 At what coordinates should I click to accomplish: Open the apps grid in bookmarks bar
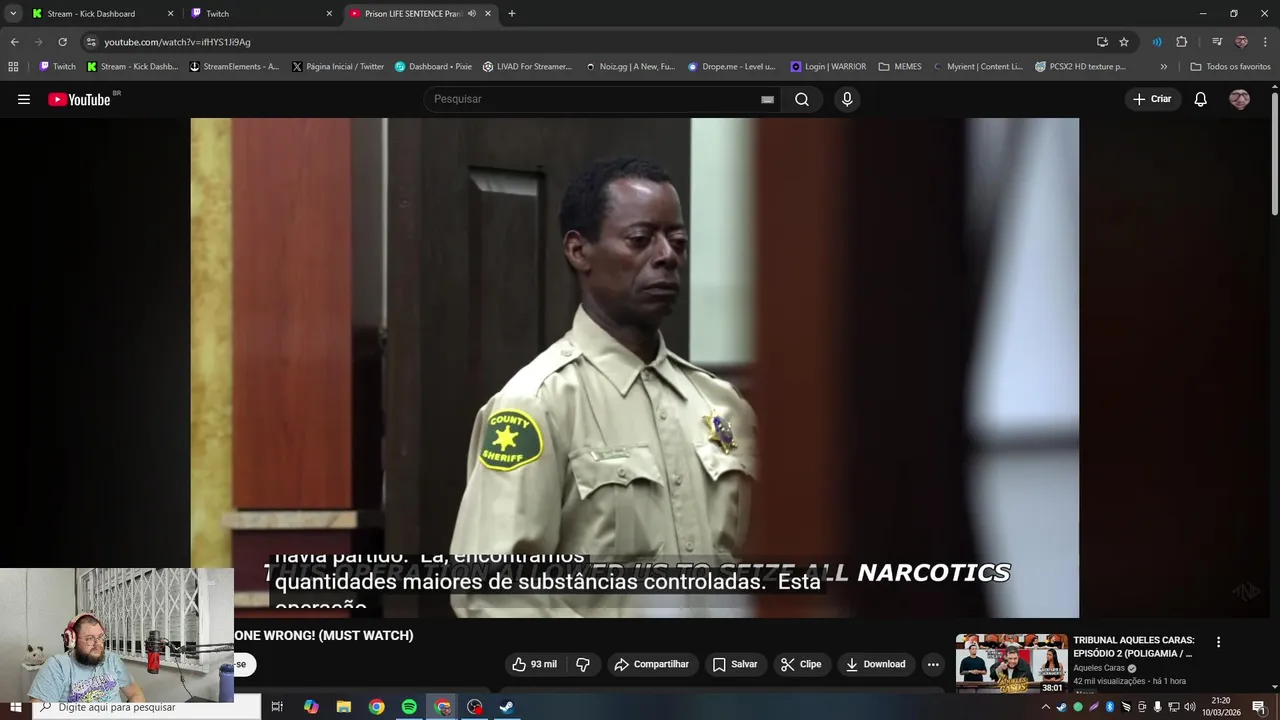13,67
